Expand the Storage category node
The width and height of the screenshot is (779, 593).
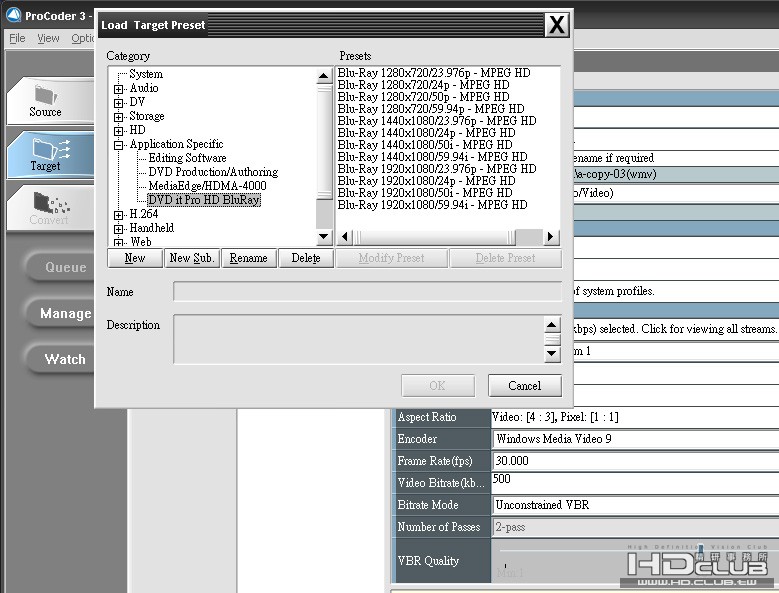click(118, 117)
